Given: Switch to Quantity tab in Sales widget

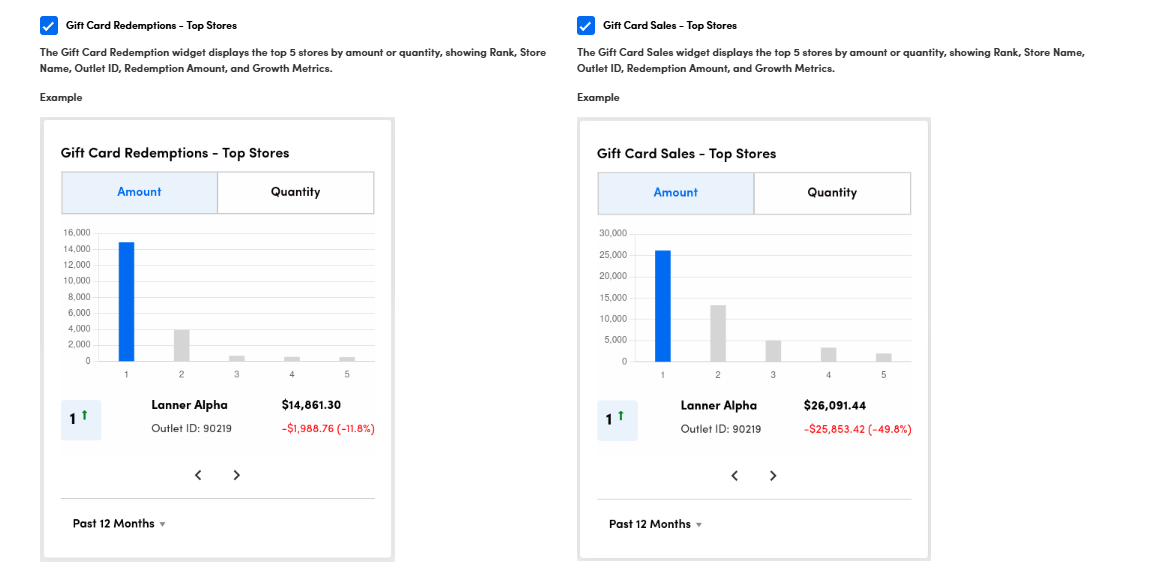Looking at the screenshot, I should (832, 192).
